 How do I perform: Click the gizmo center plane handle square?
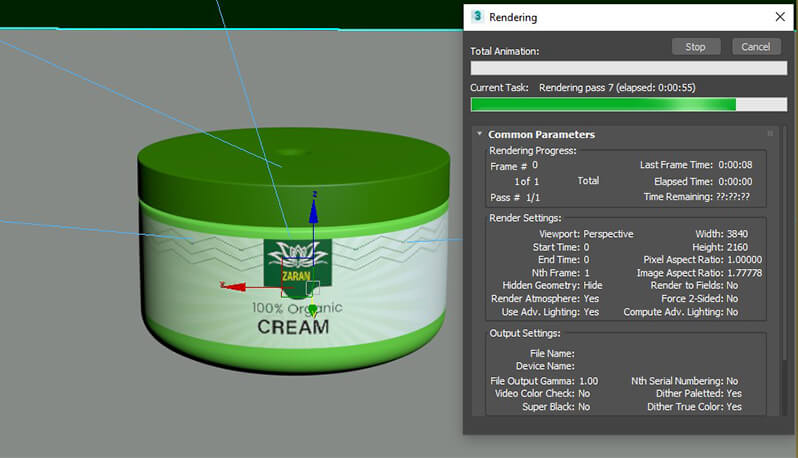point(309,288)
